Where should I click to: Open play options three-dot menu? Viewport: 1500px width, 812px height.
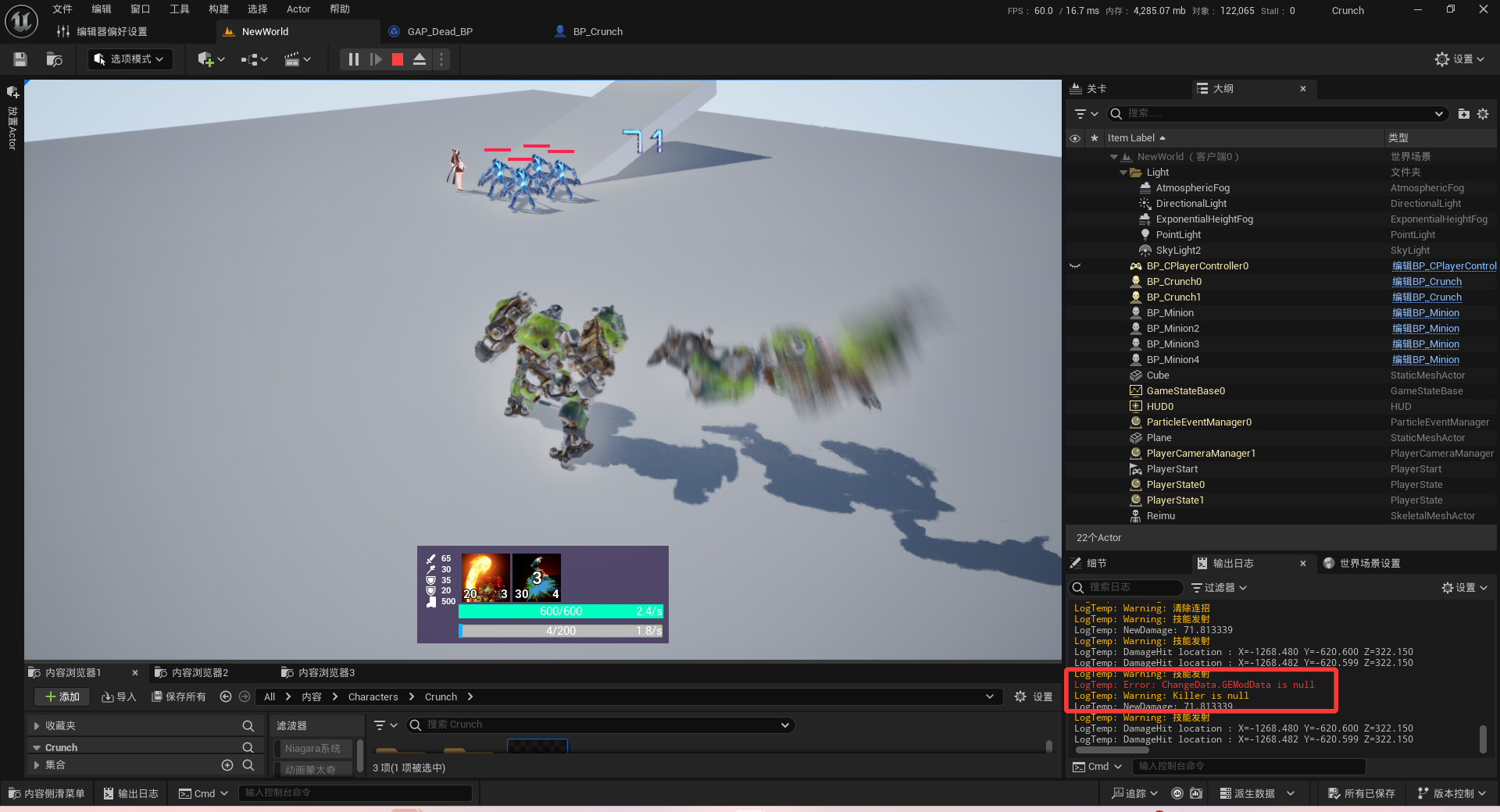(x=441, y=59)
